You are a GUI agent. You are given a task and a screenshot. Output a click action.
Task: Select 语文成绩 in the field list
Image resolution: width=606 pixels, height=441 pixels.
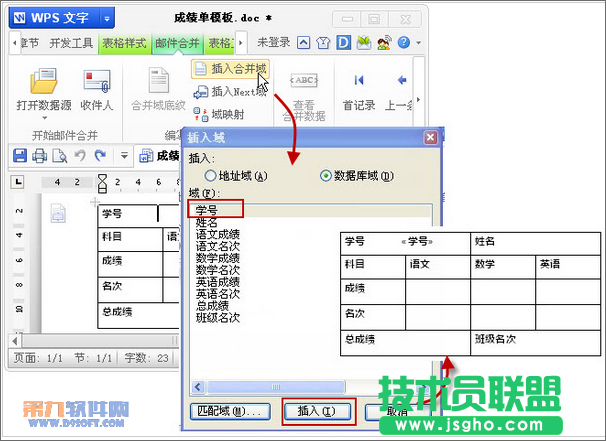218,234
